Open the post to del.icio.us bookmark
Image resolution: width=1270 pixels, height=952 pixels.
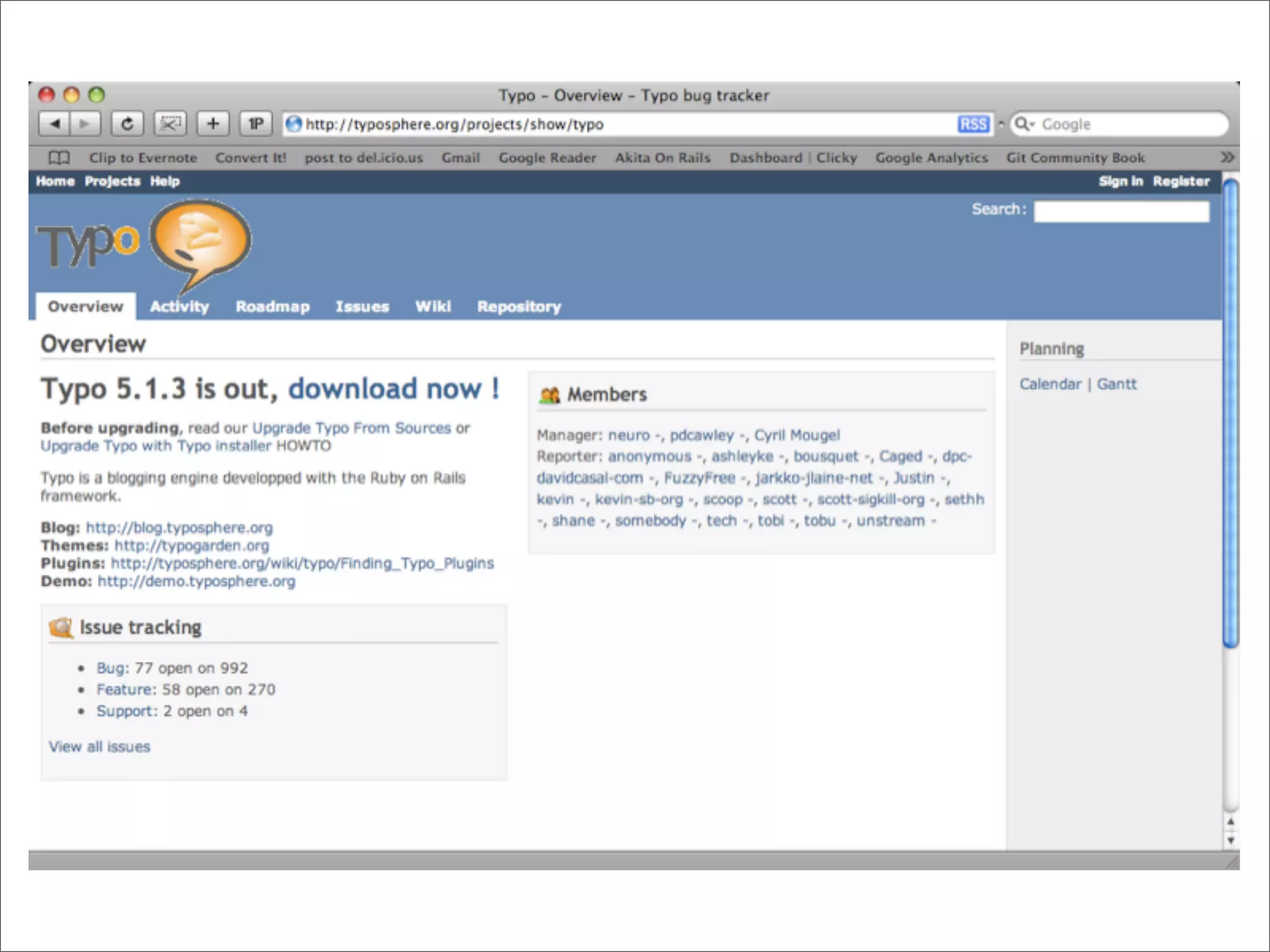[x=363, y=157]
